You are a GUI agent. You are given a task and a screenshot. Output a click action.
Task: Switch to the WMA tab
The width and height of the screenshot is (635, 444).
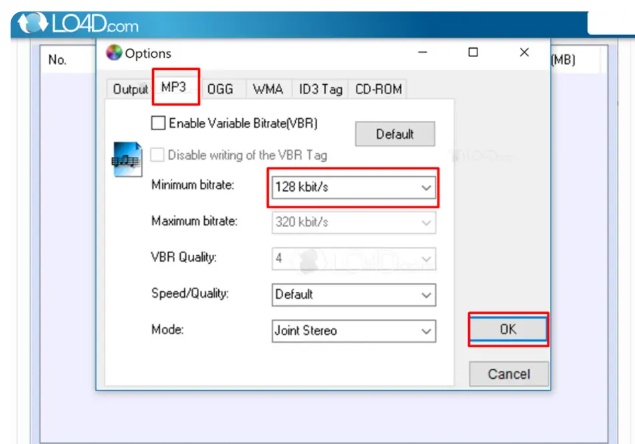coord(267,89)
